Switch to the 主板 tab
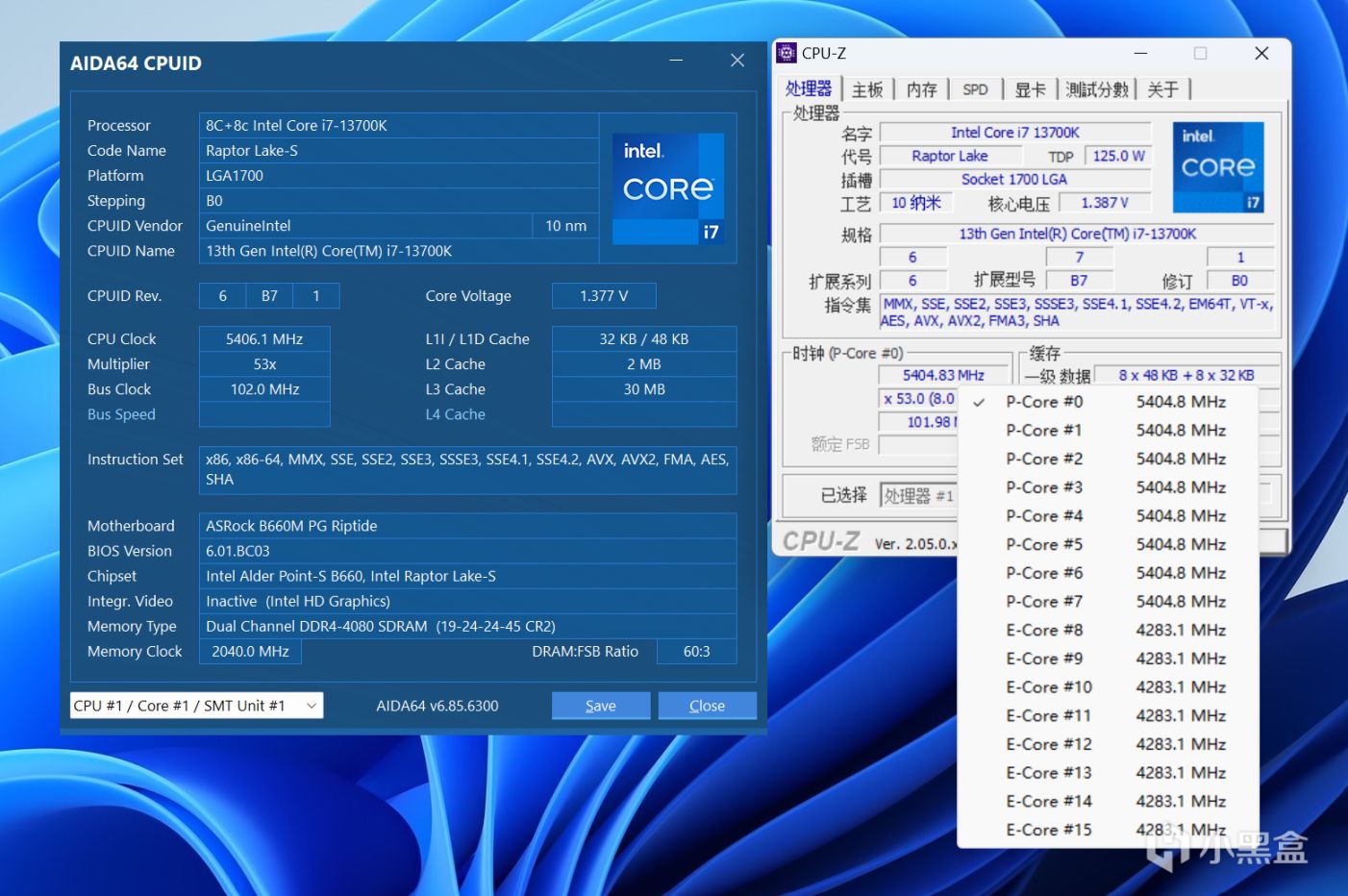 866,89
